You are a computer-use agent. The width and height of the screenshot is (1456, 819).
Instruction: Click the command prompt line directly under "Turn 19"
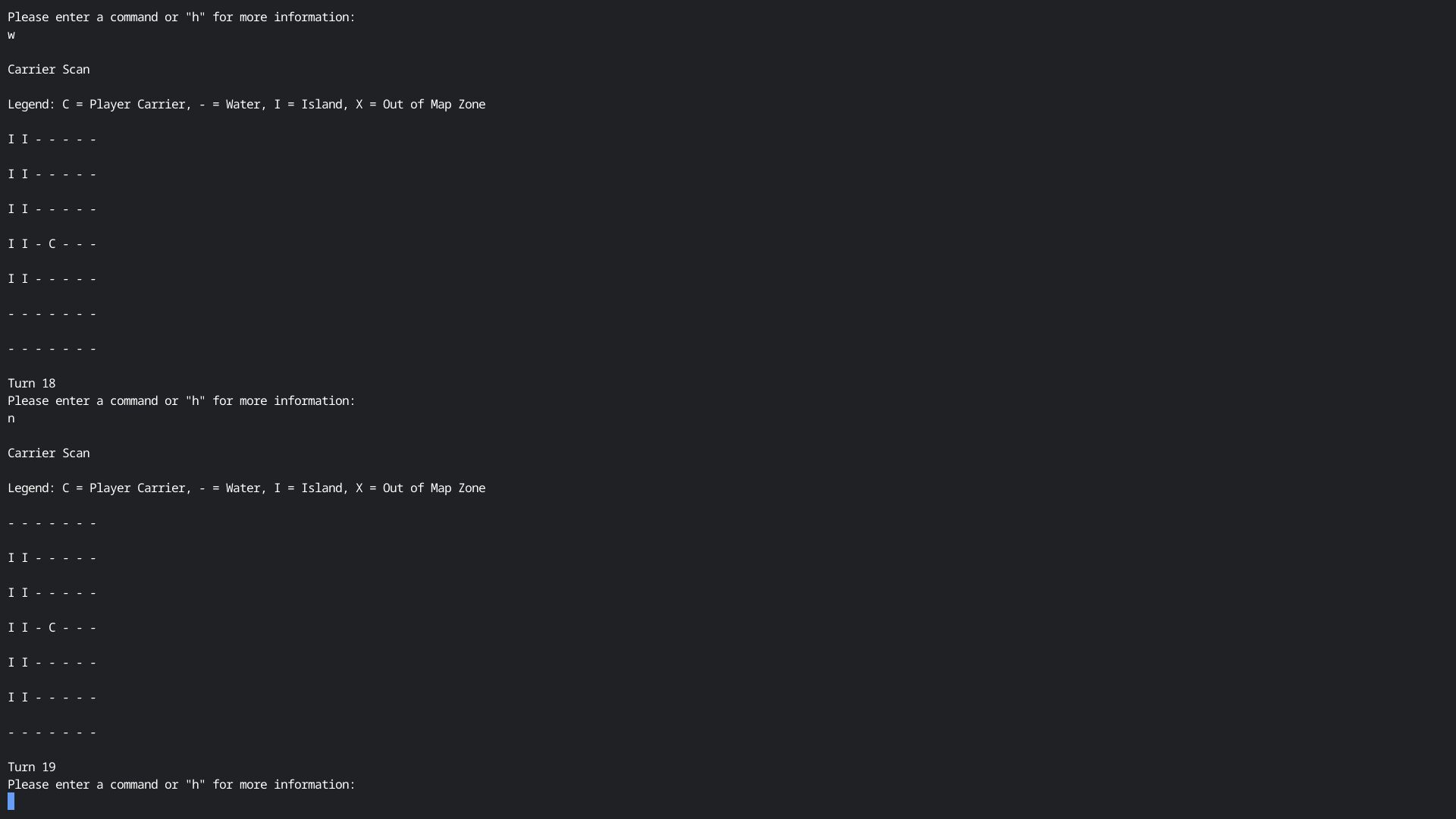click(x=181, y=784)
